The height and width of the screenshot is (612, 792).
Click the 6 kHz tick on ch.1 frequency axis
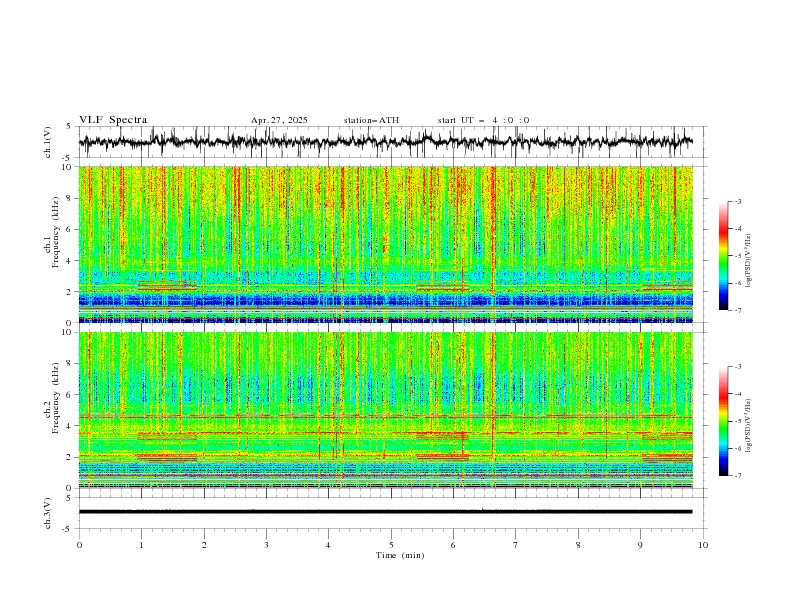pos(70,230)
